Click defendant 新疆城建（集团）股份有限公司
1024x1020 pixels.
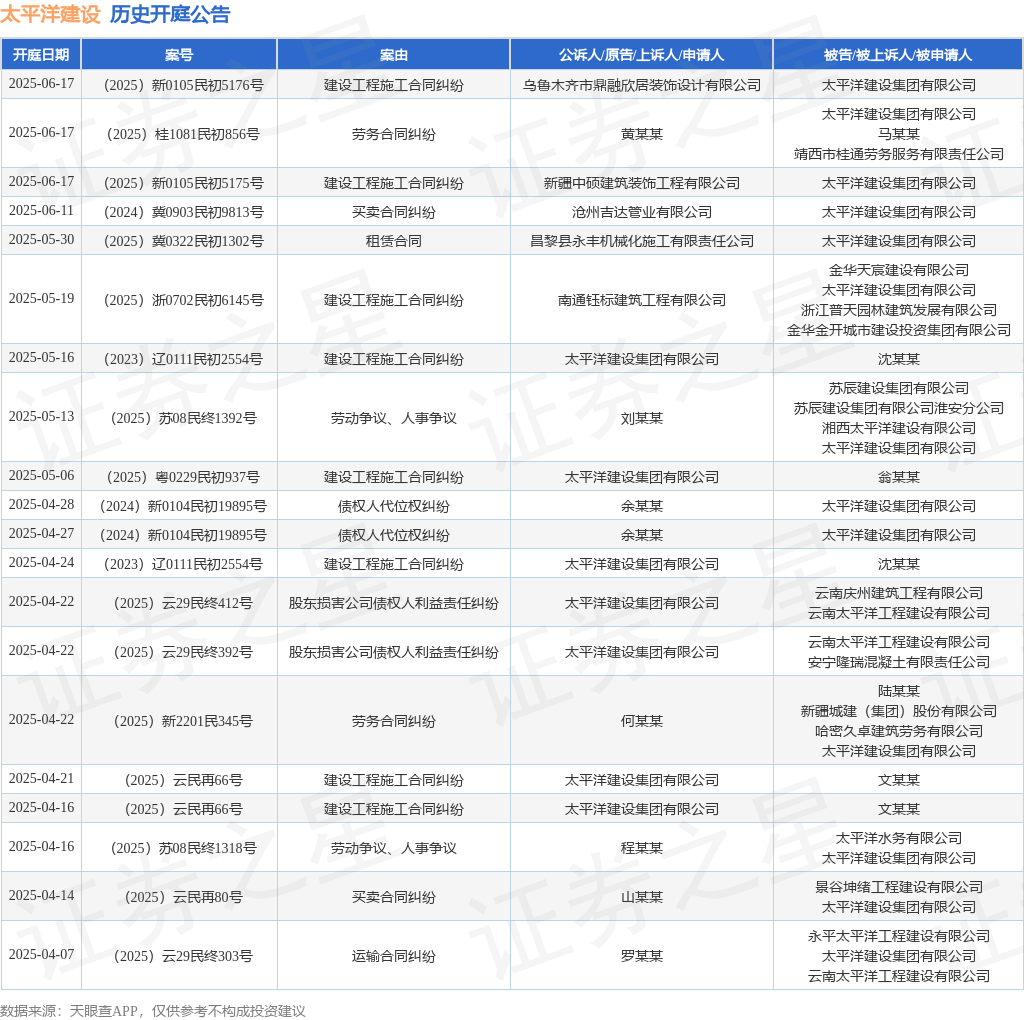(899, 711)
